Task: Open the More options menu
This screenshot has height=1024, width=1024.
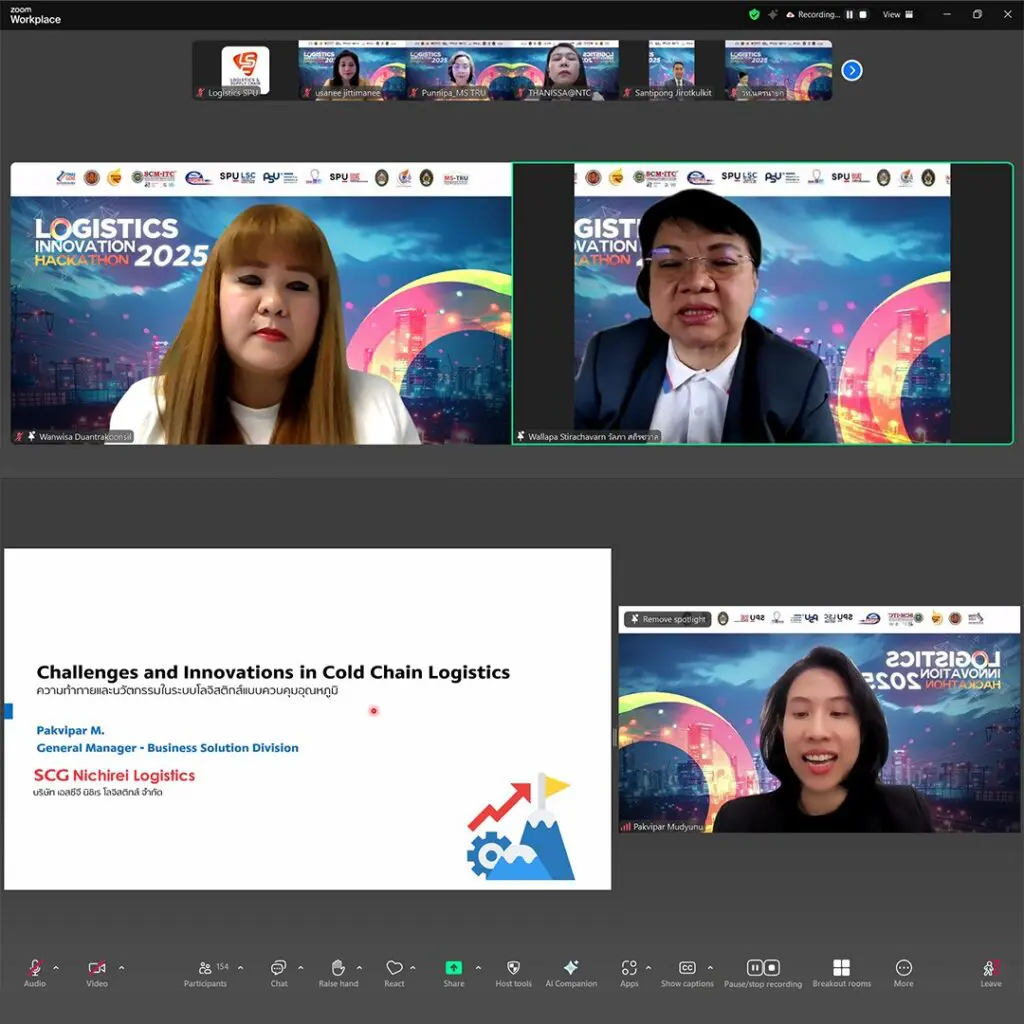Action: (x=904, y=973)
